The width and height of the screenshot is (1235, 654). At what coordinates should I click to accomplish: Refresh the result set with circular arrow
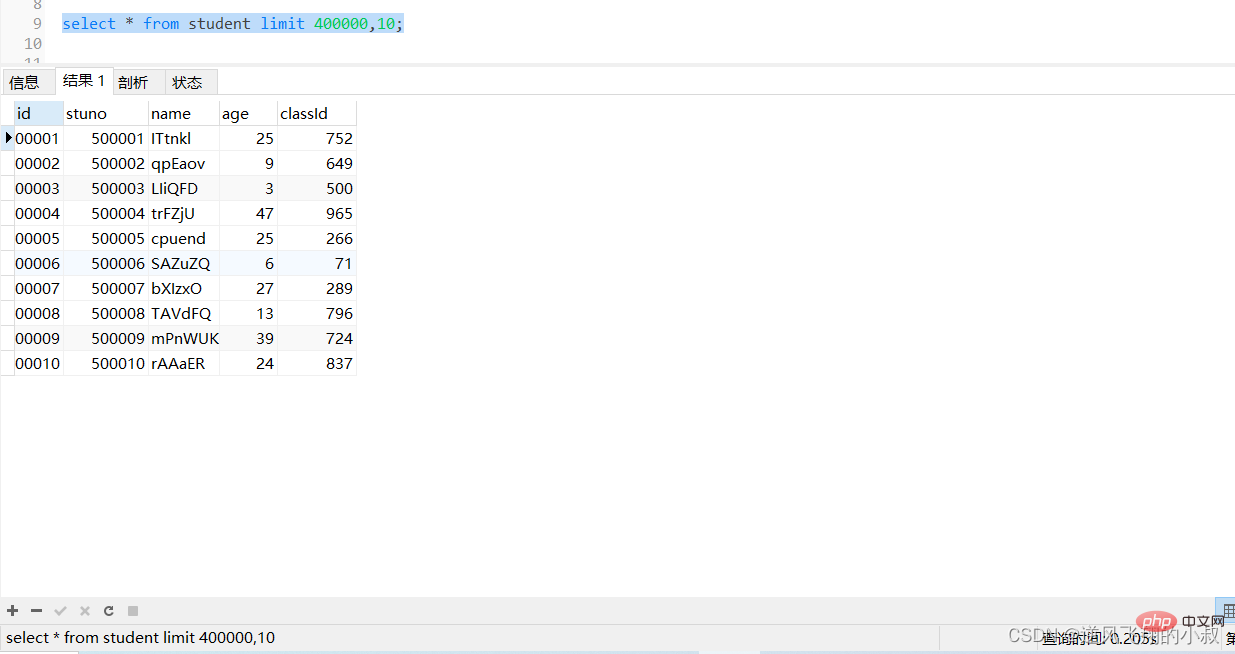point(109,610)
